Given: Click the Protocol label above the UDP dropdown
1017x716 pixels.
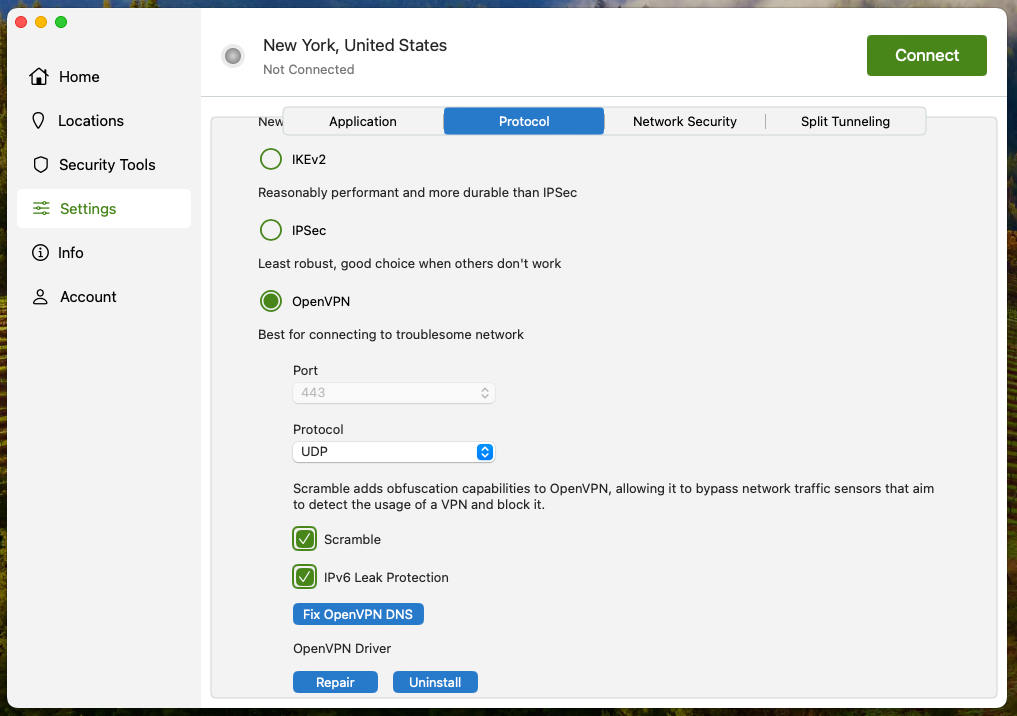Looking at the screenshot, I should (318, 429).
